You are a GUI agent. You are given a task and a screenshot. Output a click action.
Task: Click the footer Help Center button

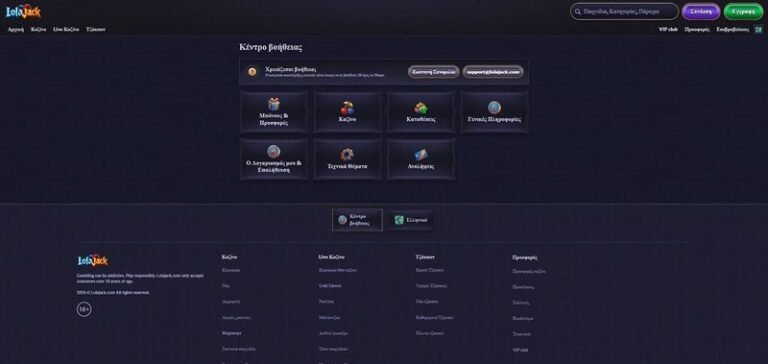357,220
